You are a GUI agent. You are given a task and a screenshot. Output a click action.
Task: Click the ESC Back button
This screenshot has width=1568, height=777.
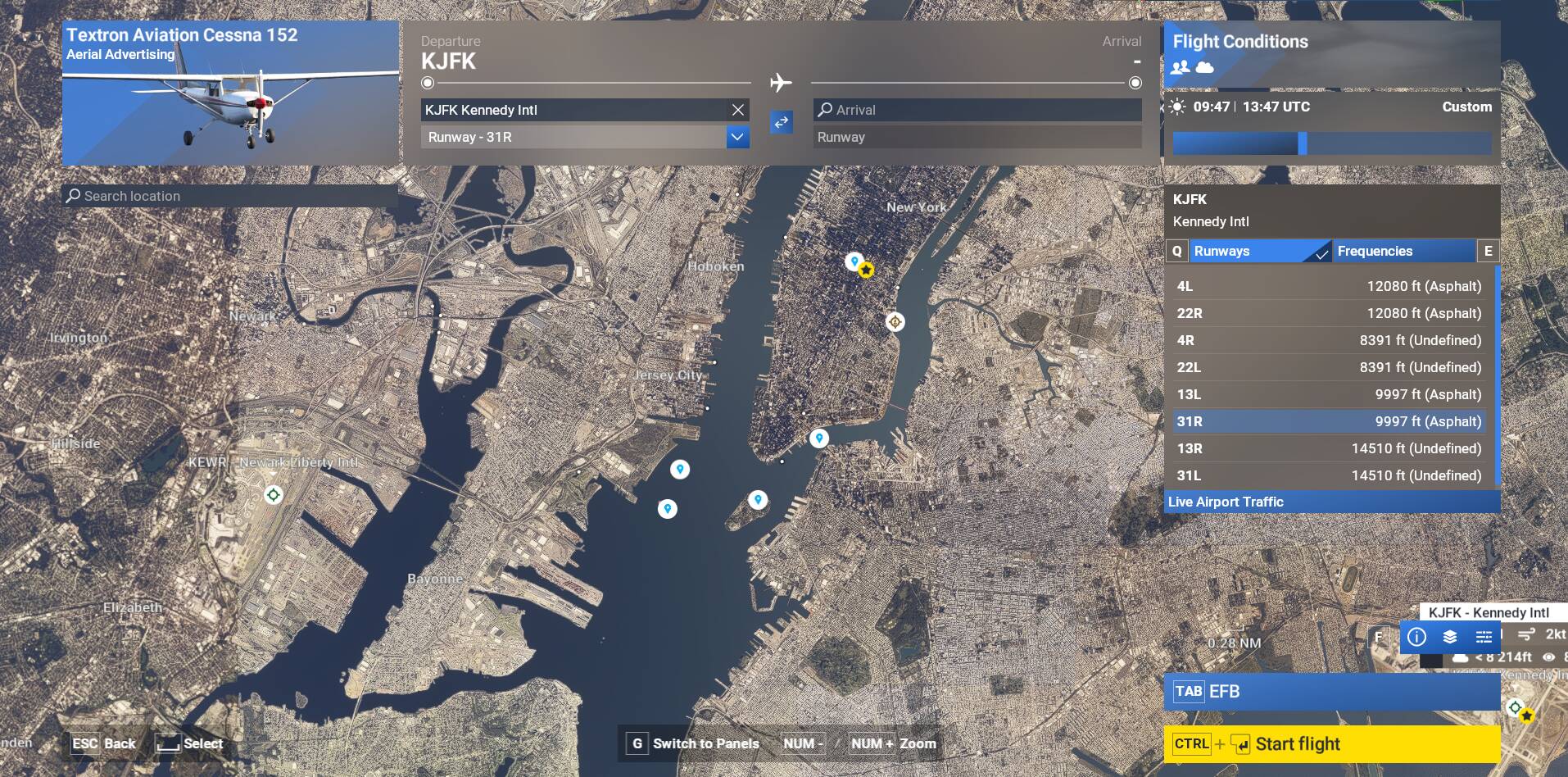[x=103, y=743]
